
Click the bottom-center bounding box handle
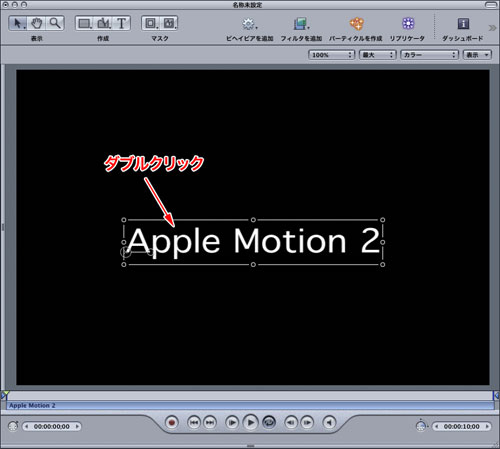point(253,265)
